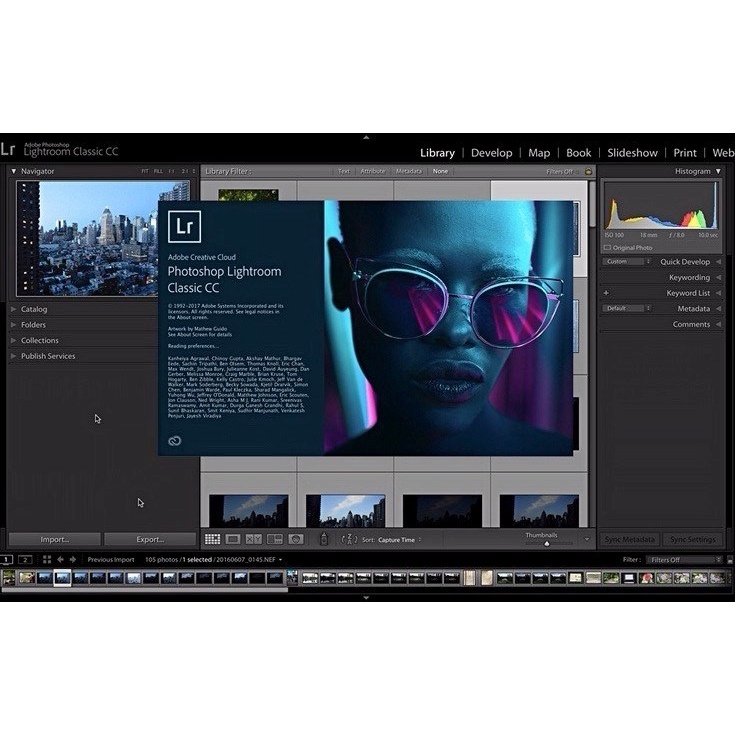Screen dimensions: 735x735
Task: Set Navigator zoom to 1:1
Action: click(172, 172)
